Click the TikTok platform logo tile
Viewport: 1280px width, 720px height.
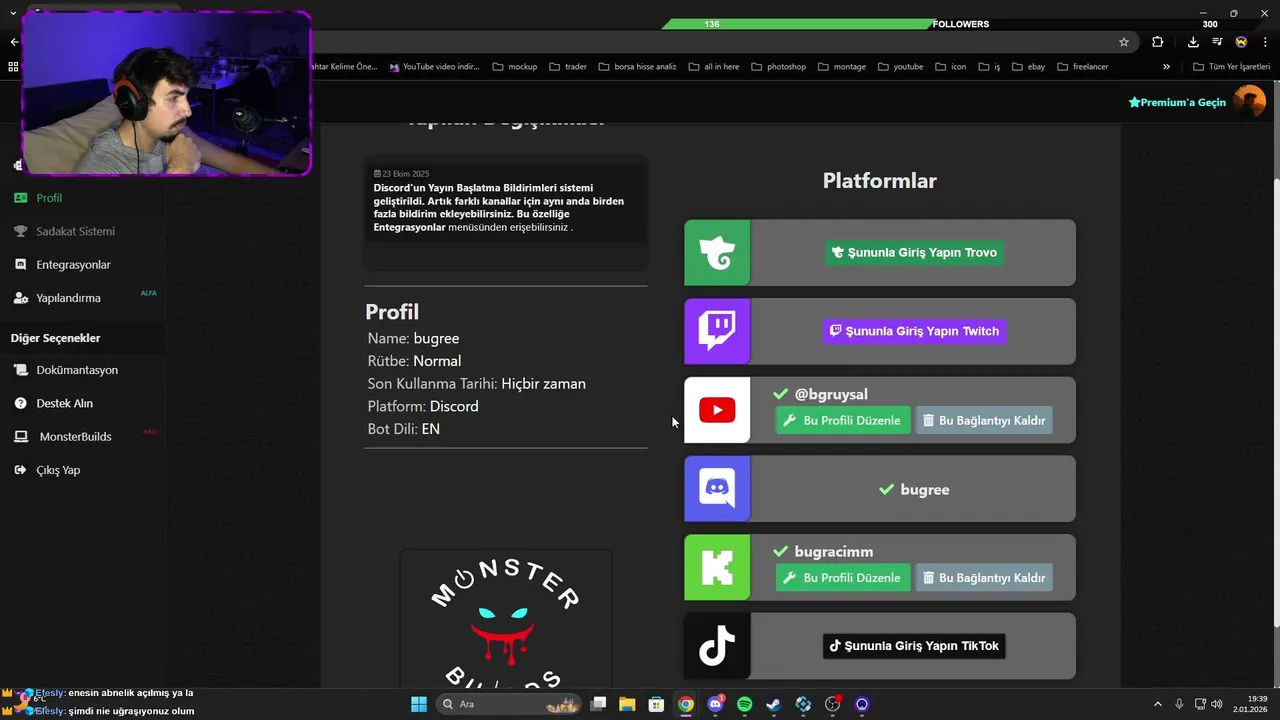coord(717,646)
